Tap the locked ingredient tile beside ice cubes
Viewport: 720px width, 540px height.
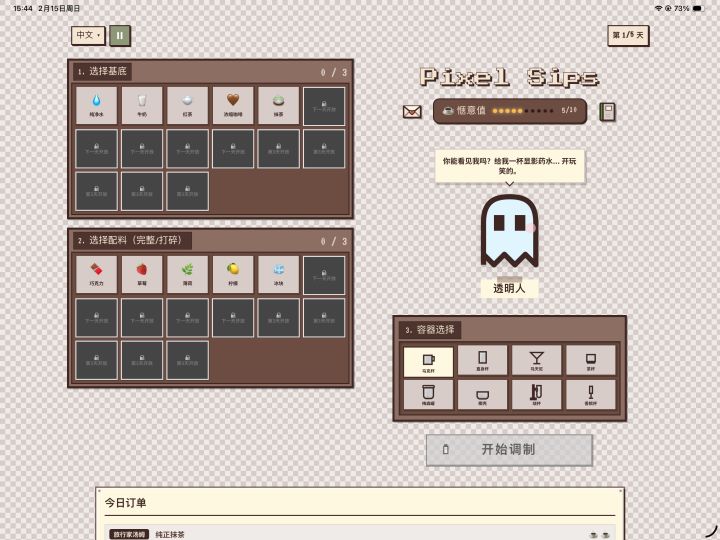[324, 275]
